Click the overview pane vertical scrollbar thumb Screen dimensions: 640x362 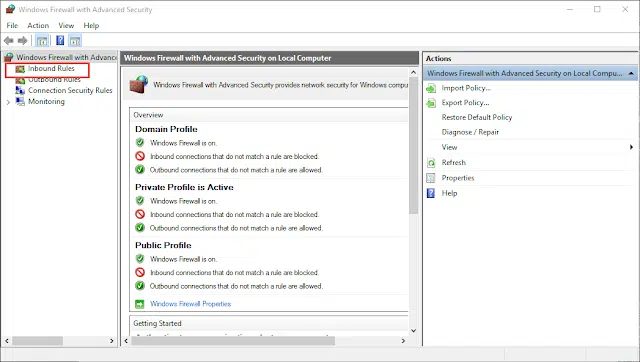point(413,146)
